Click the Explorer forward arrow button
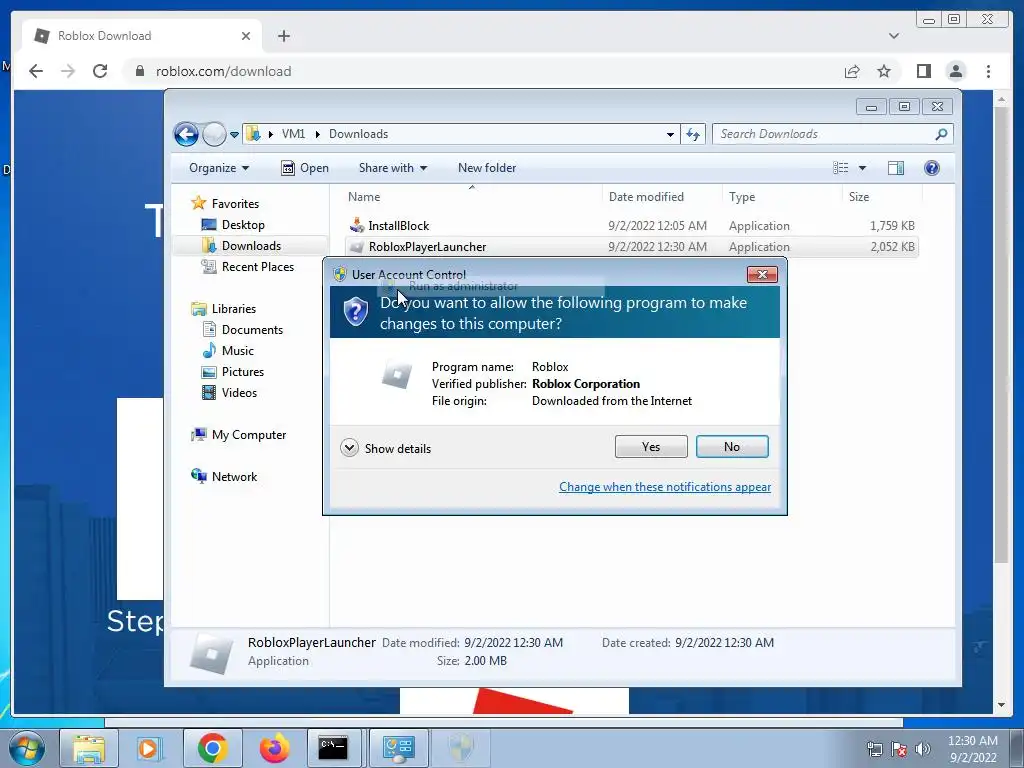This screenshot has height=768, width=1024. (x=214, y=135)
